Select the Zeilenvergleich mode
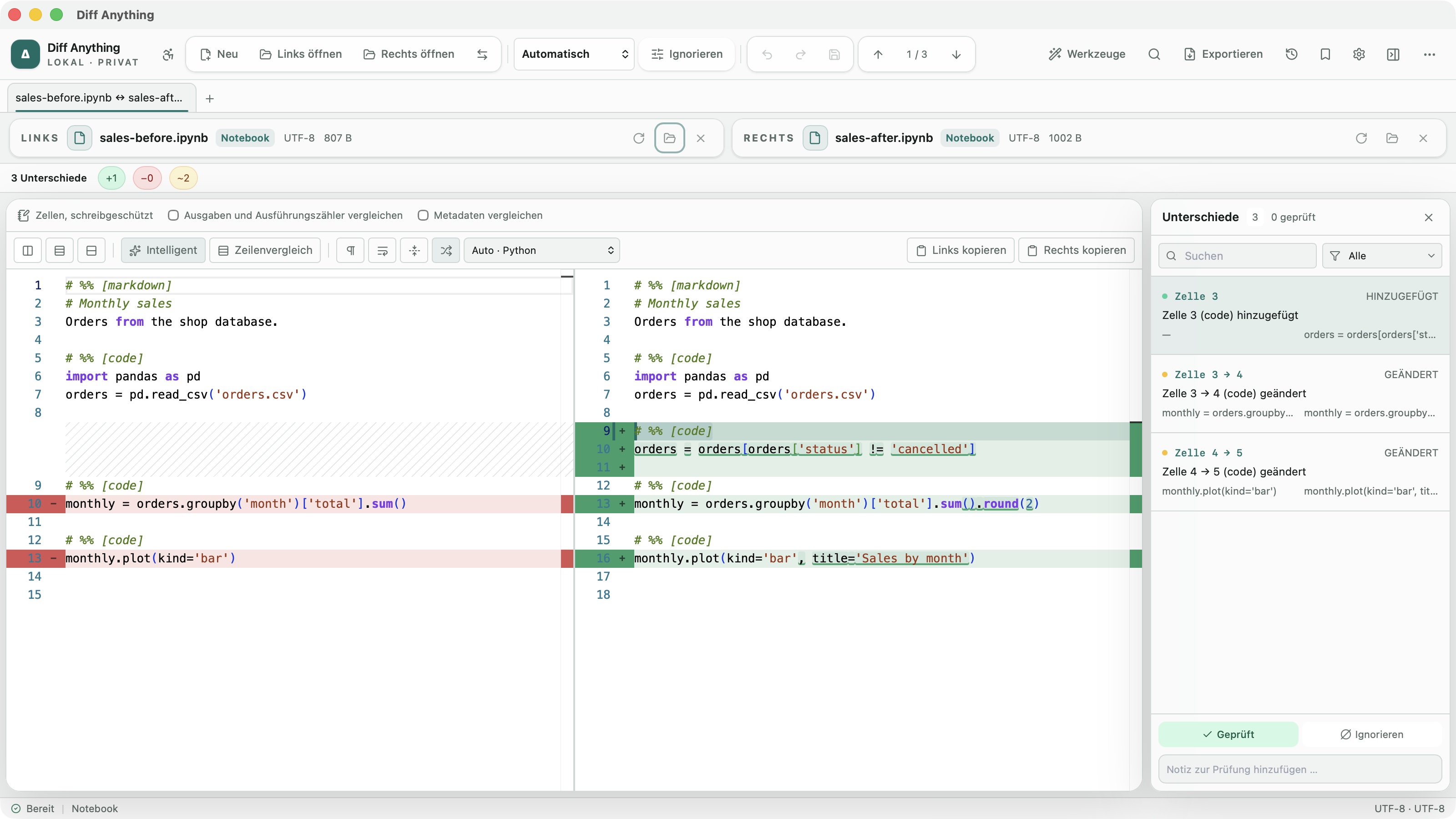Viewport: 1456px width, 819px height. pos(265,250)
